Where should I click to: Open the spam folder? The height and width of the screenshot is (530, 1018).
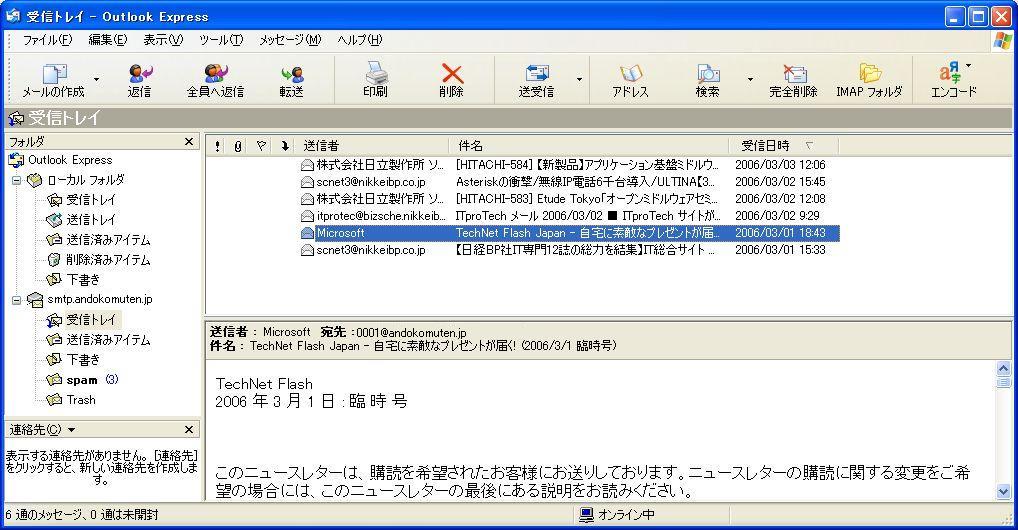(82, 380)
